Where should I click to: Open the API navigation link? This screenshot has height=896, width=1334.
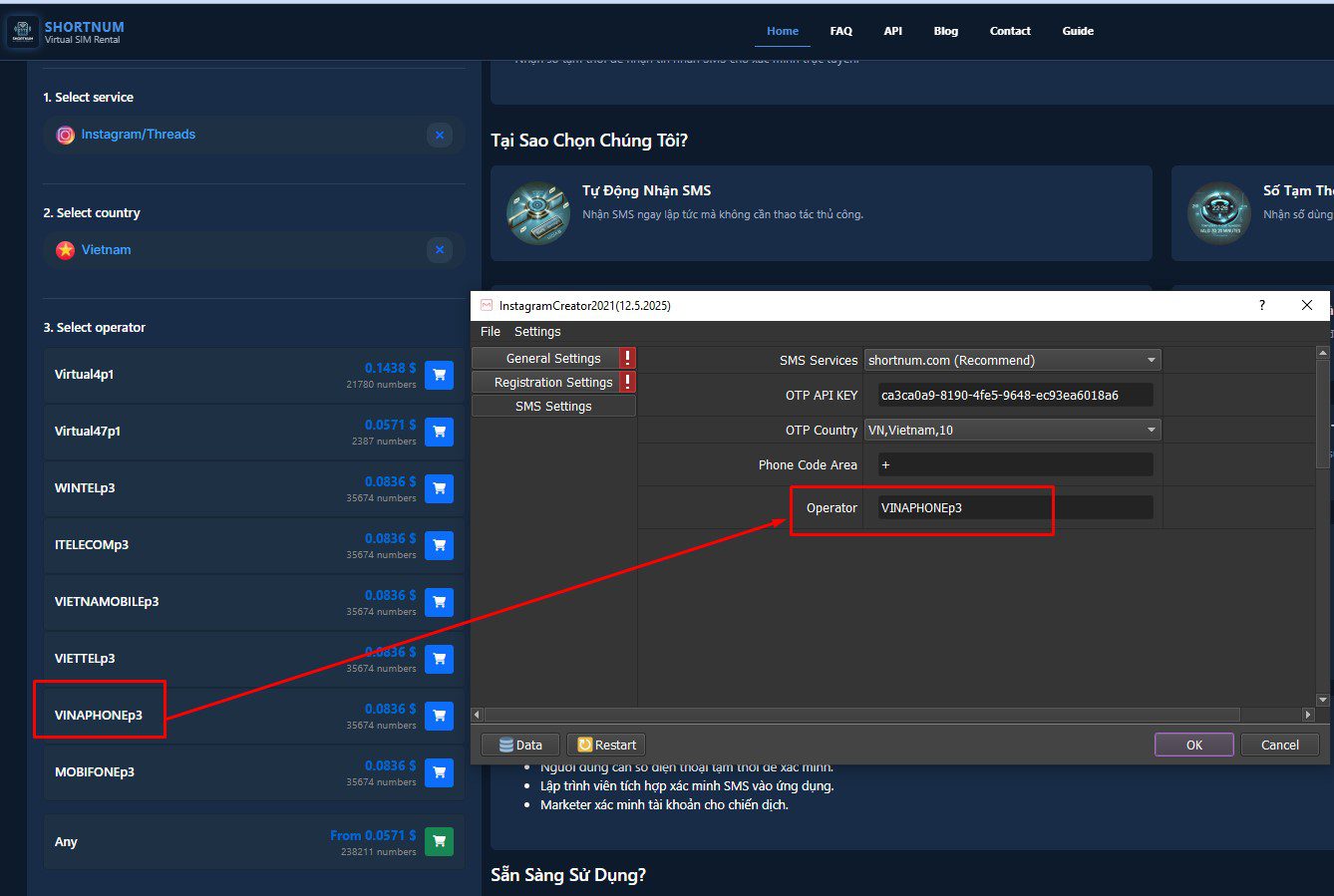point(893,31)
